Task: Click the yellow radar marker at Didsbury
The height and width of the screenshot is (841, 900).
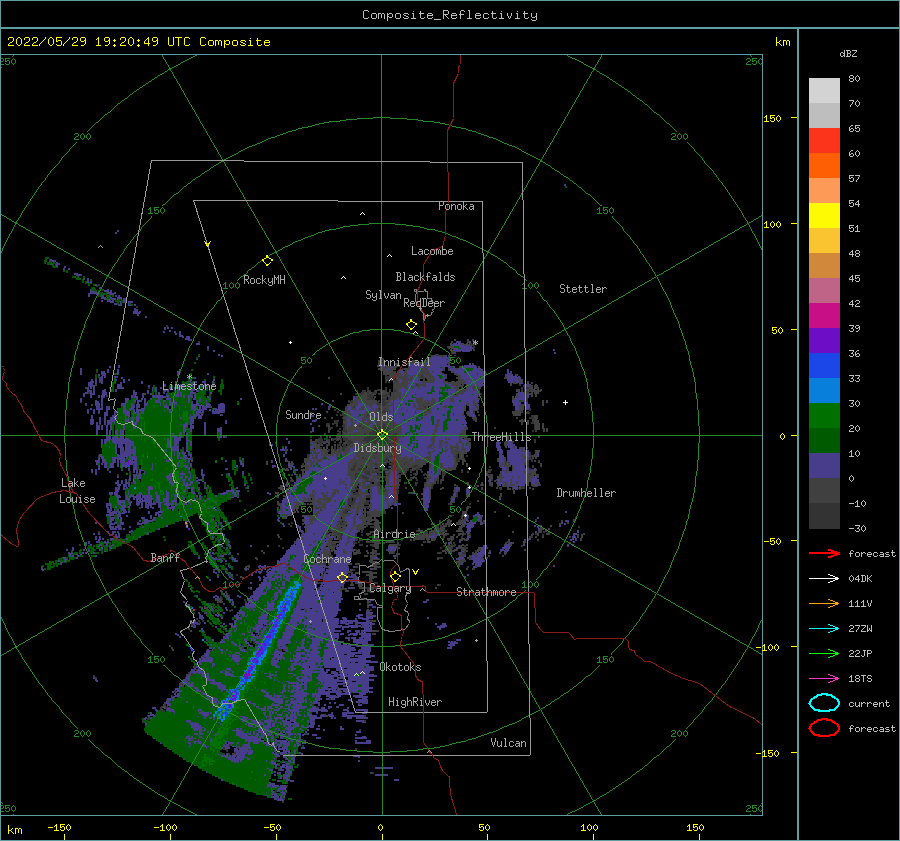Action: [x=382, y=435]
